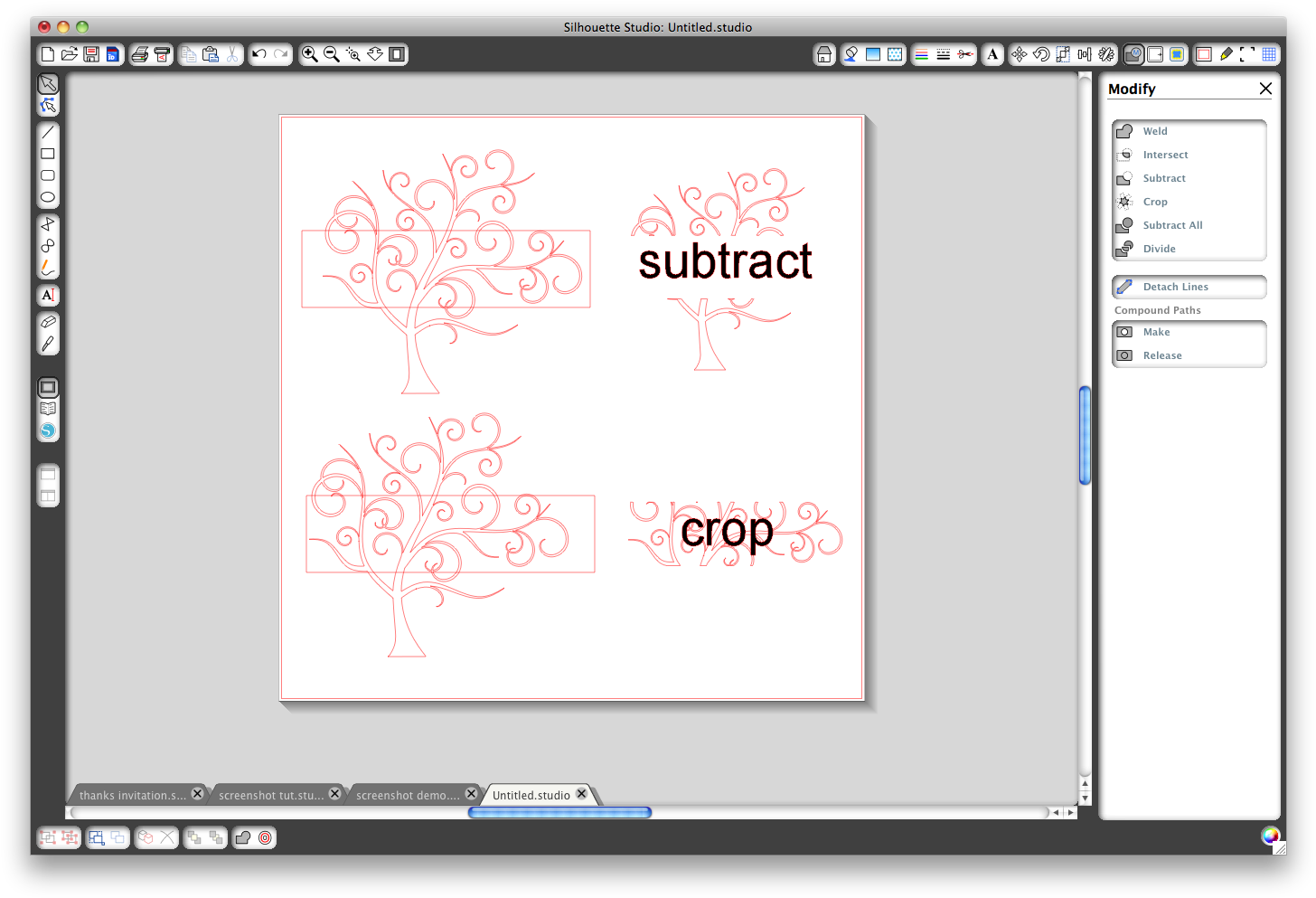Open the Offset panel icon
The width and height of the screenshot is (1316, 898).
tap(1155, 54)
